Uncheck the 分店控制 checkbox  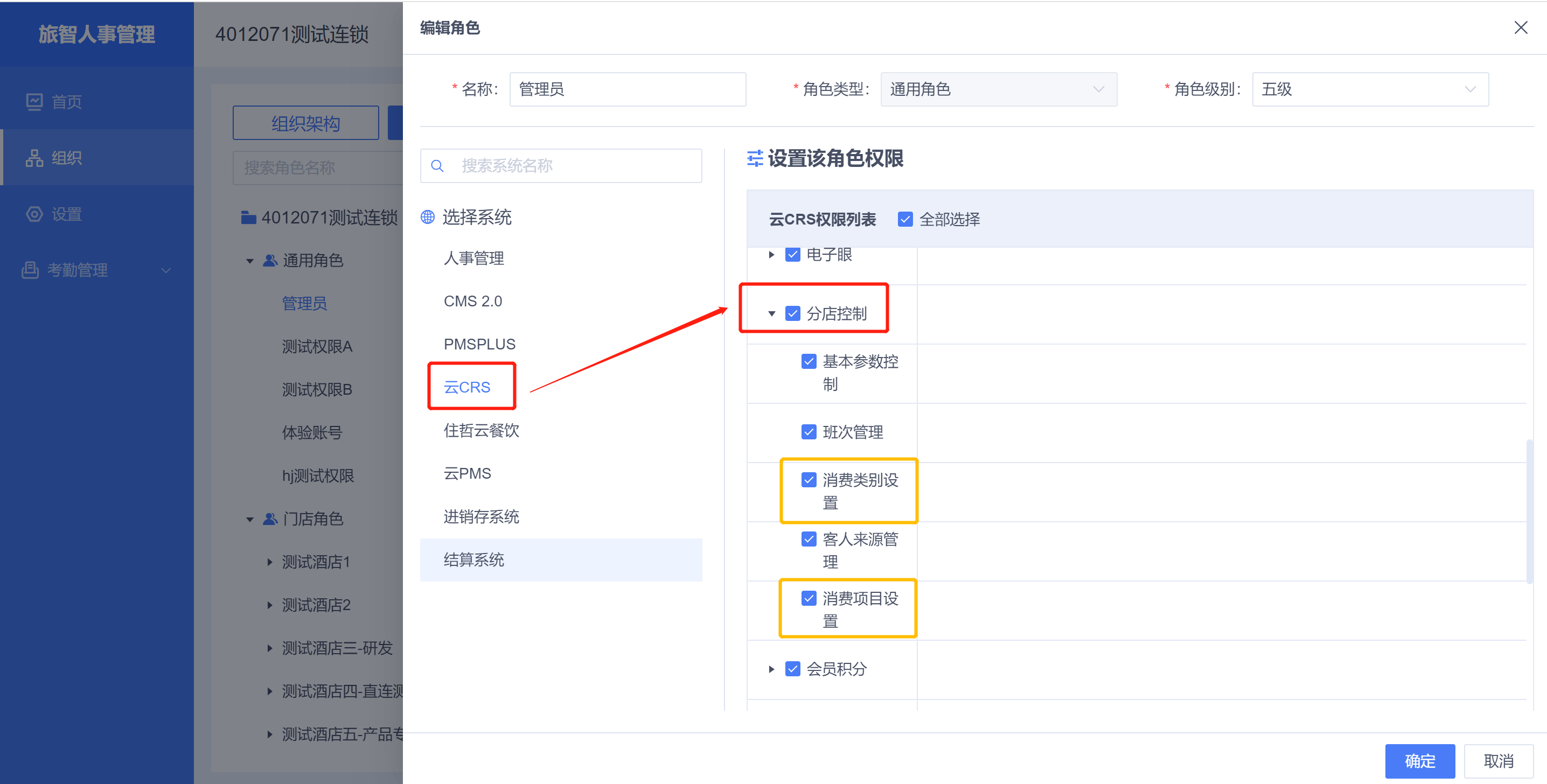click(793, 313)
